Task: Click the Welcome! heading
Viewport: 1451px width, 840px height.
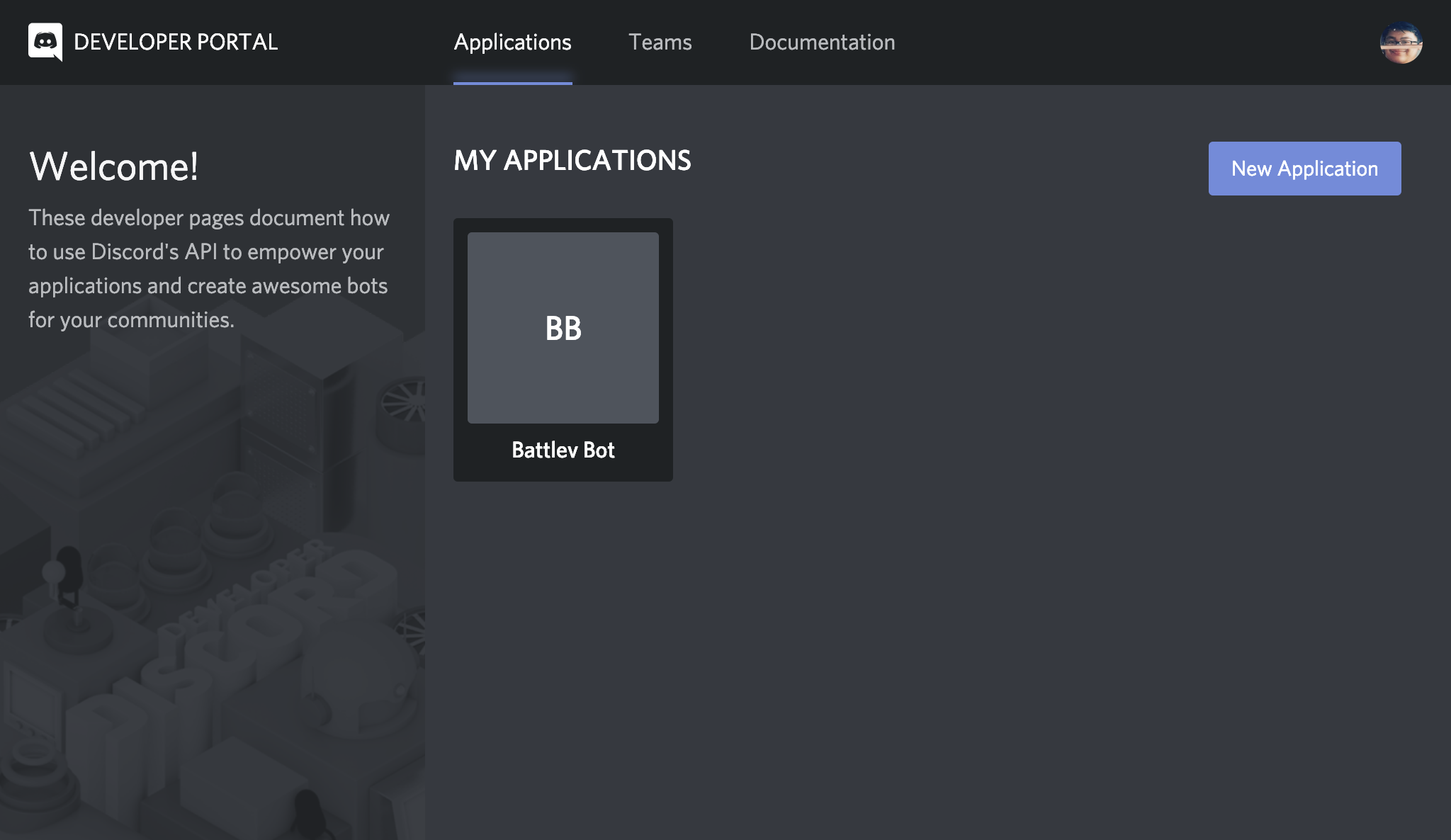Action: (x=113, y=167)
